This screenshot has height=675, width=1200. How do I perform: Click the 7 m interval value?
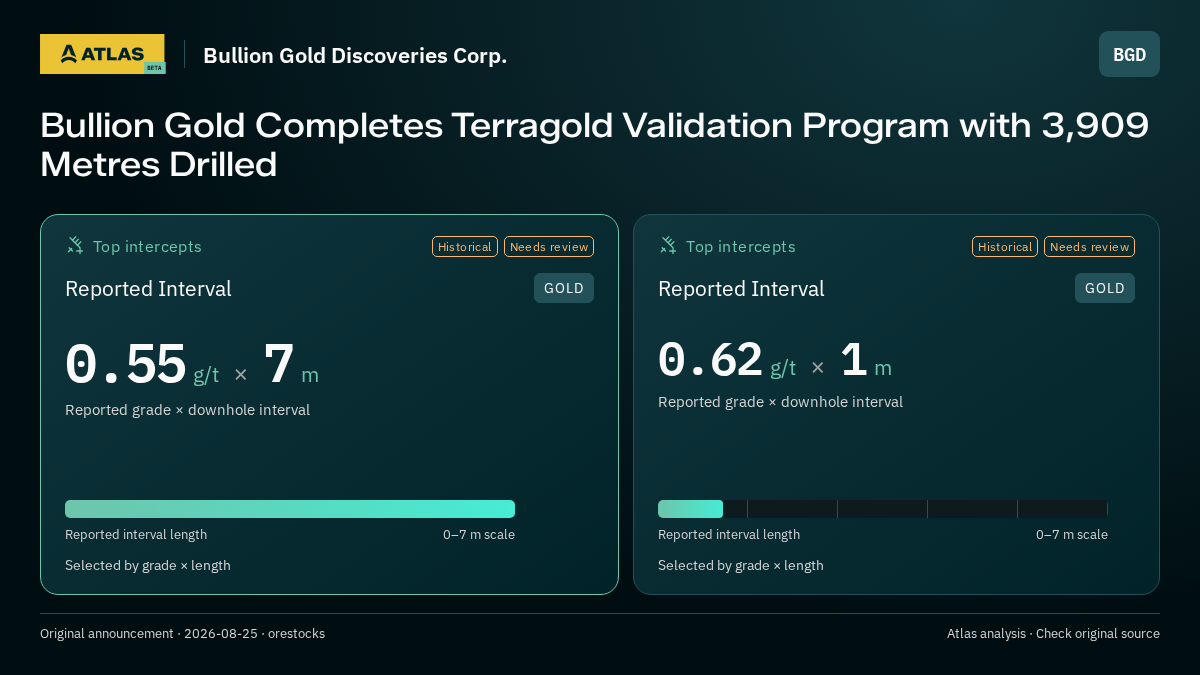[x=291, y=365]
